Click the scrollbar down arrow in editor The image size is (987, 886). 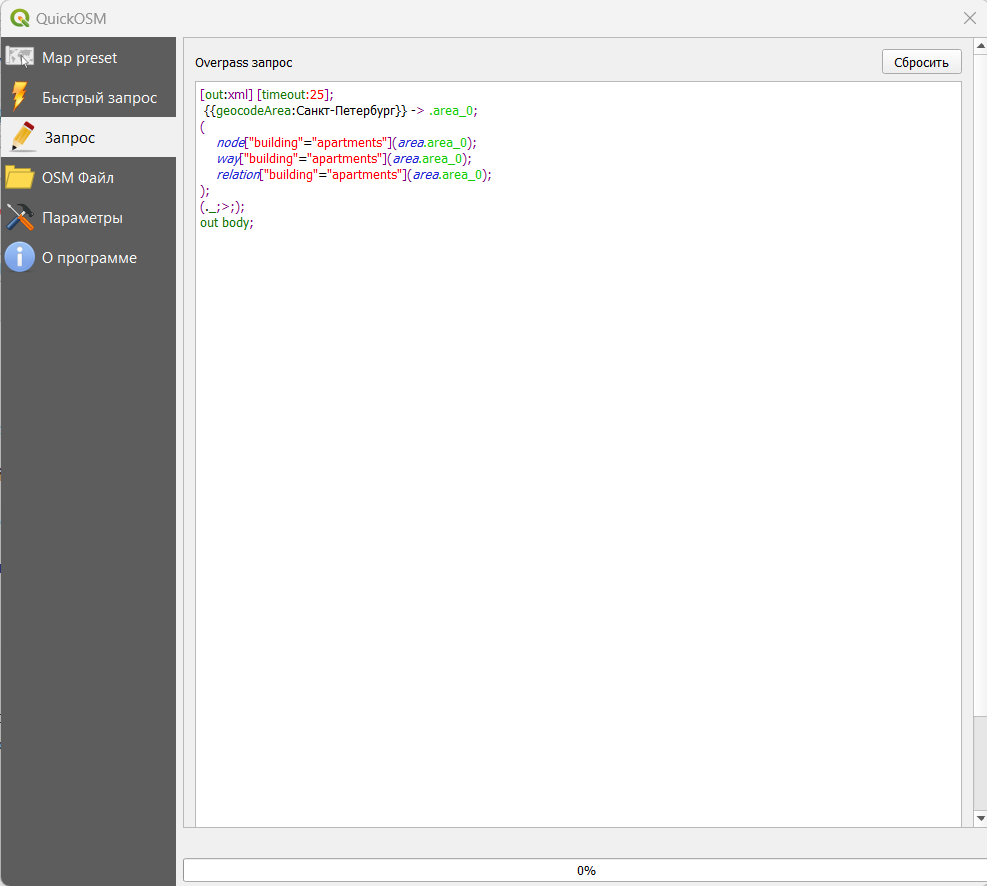coord(980,818)
